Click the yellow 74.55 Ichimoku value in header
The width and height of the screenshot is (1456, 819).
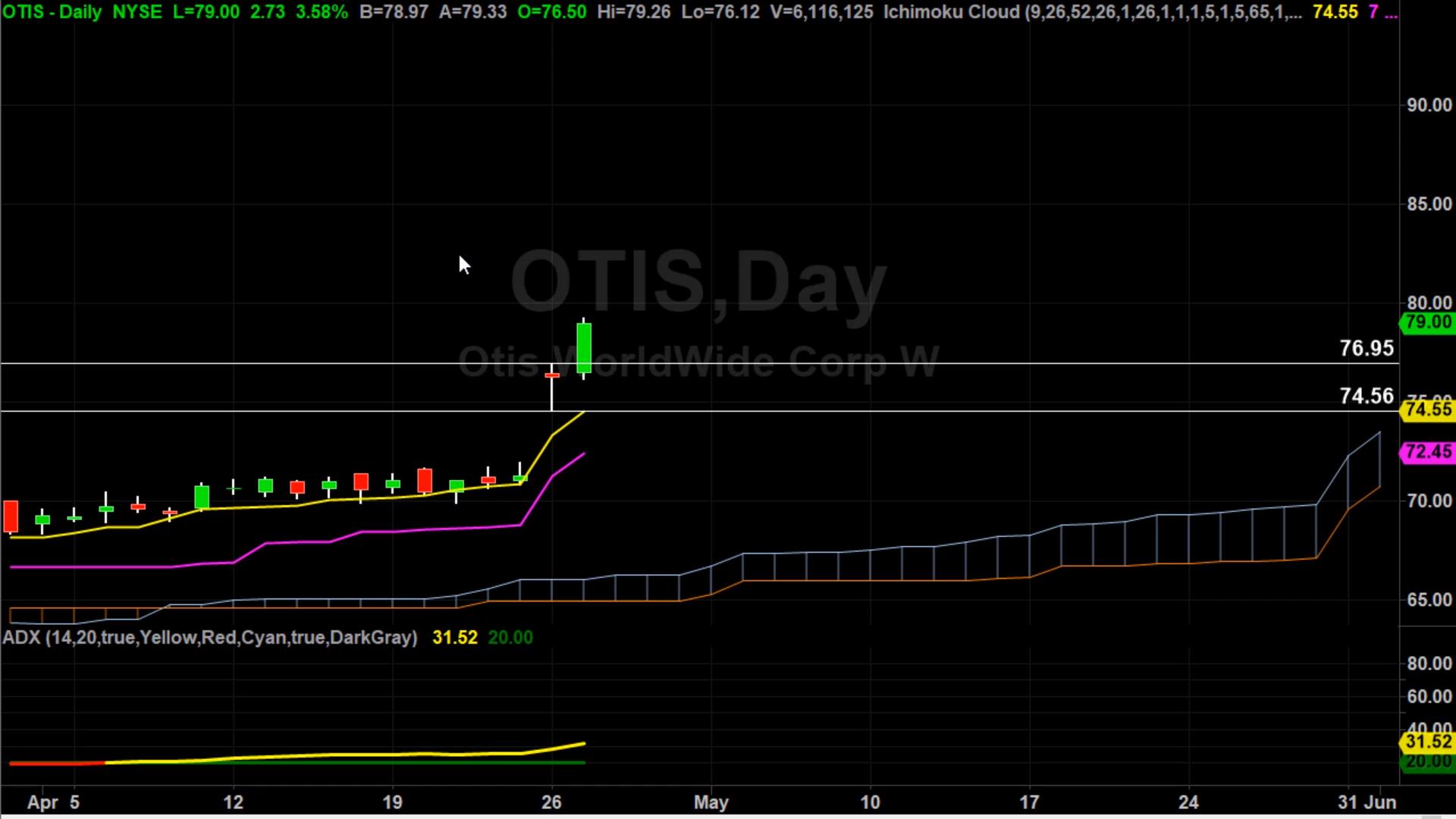[x=1335, y=12]
